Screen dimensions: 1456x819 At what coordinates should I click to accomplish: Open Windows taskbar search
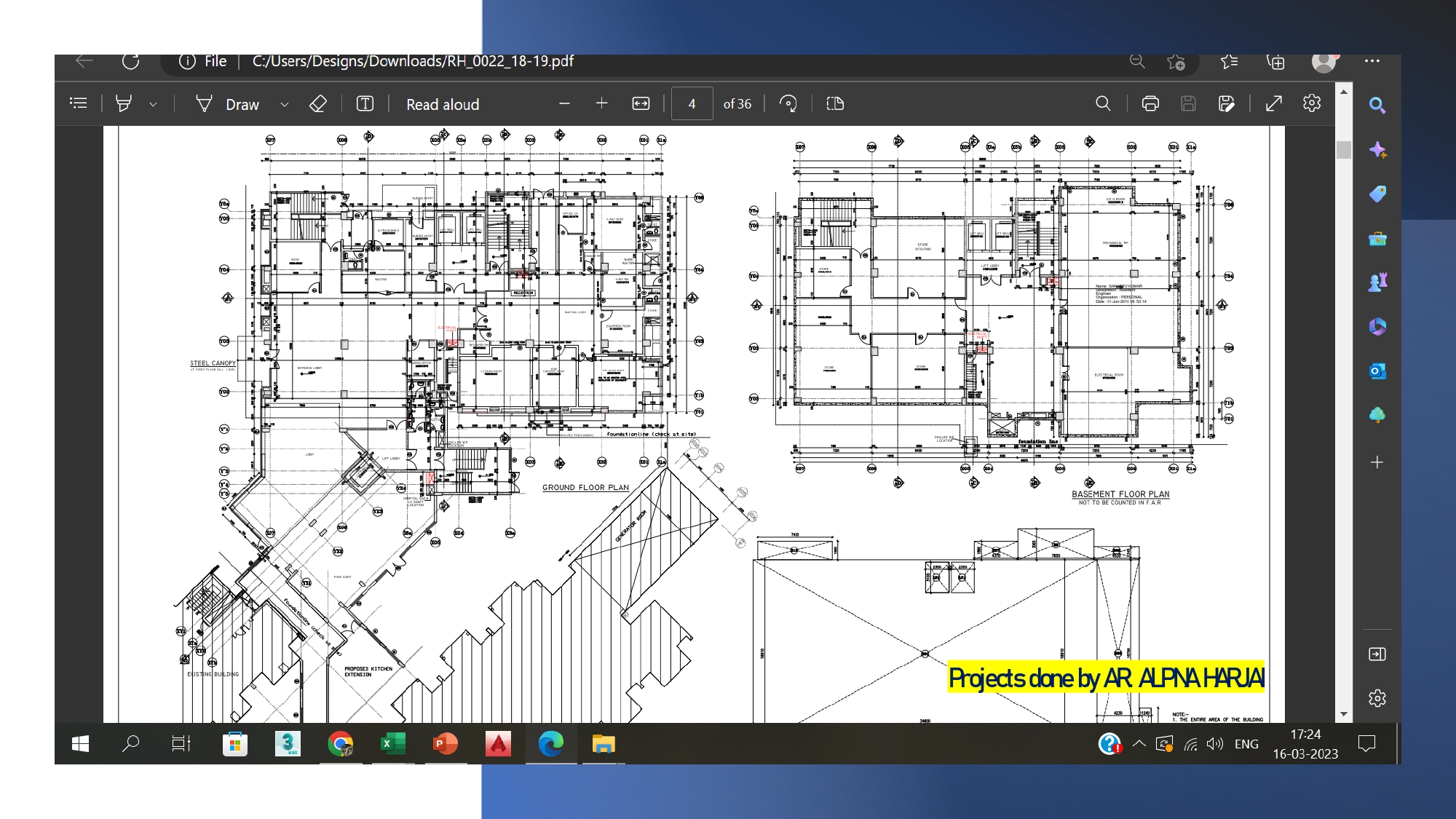tap(130, 743)
